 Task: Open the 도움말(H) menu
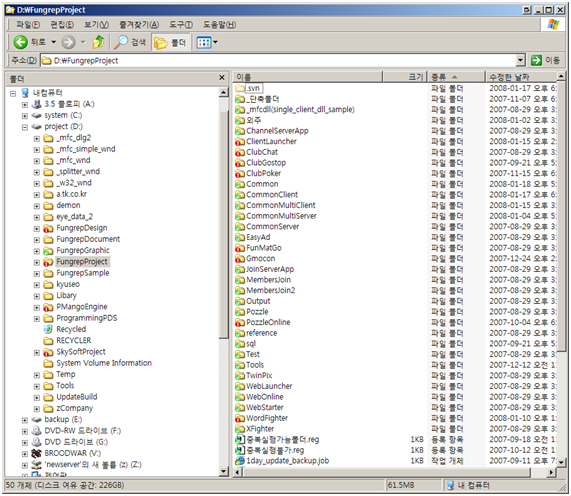(219, 25)
